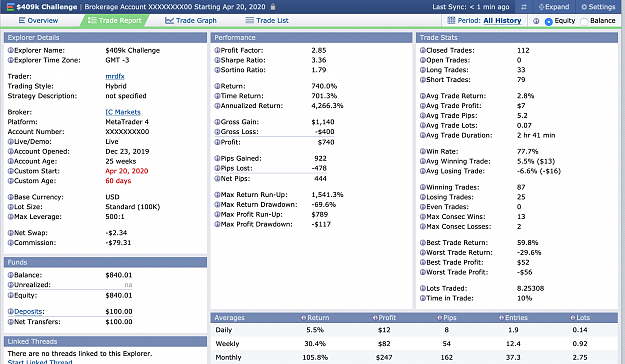Click the Last Sync status text
Image resolution: width=625 pixels, height=364 pixels.
(x=471, y=7)
